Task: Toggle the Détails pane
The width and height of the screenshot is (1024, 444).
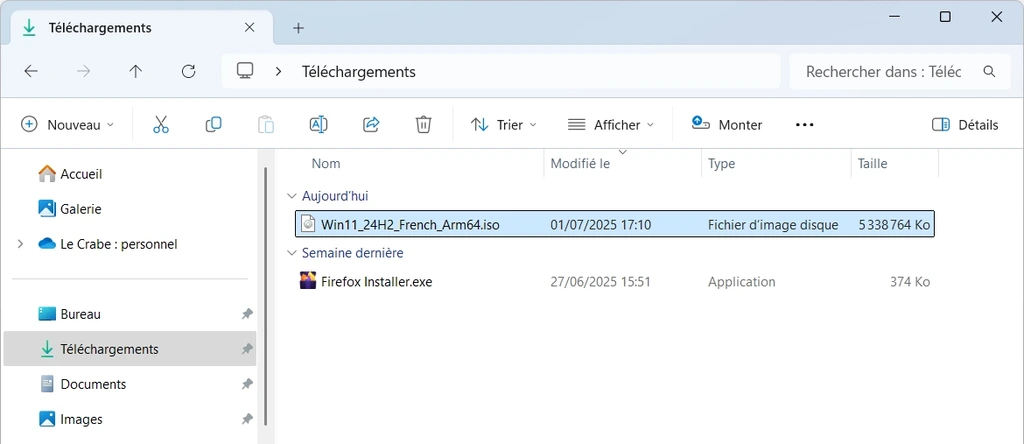Action: pyautogui.click(x=965, y=125)
